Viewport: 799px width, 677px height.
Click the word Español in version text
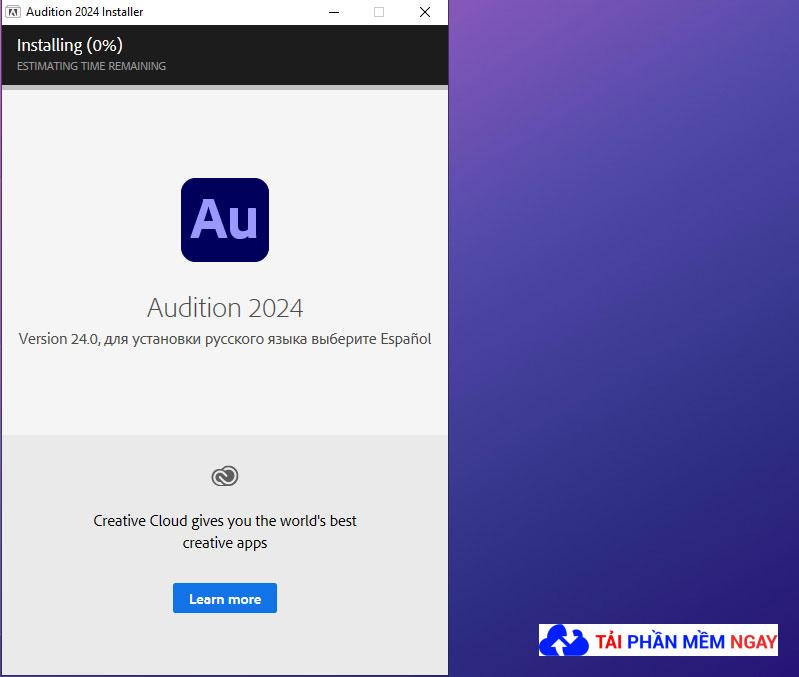406,339
